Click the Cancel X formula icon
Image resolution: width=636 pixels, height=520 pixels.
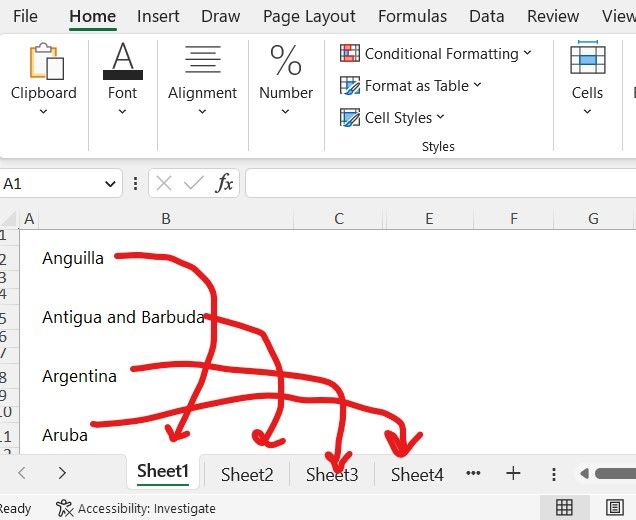[x=164, y=183]
